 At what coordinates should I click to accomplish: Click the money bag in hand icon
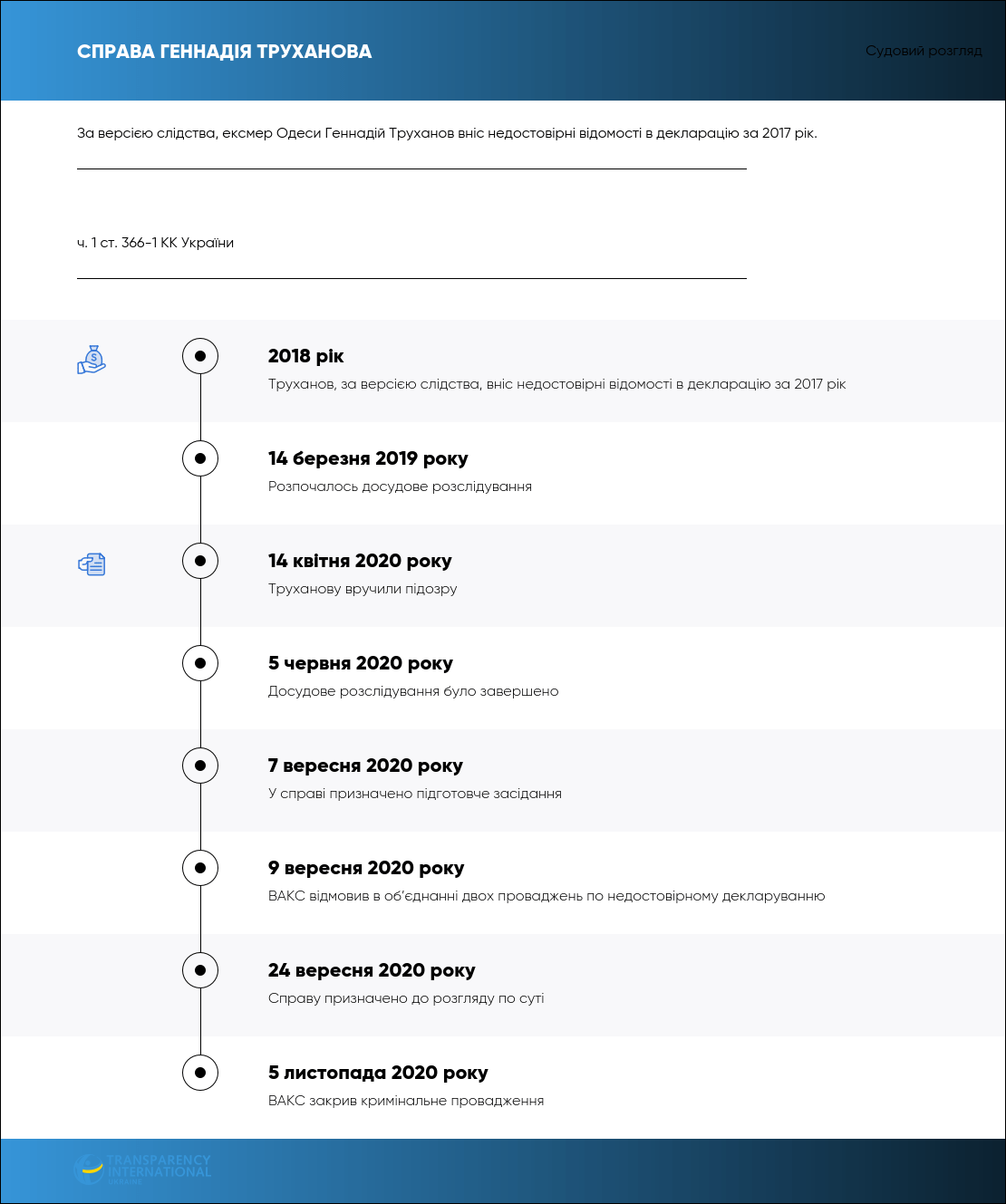[x=92, y=360]
